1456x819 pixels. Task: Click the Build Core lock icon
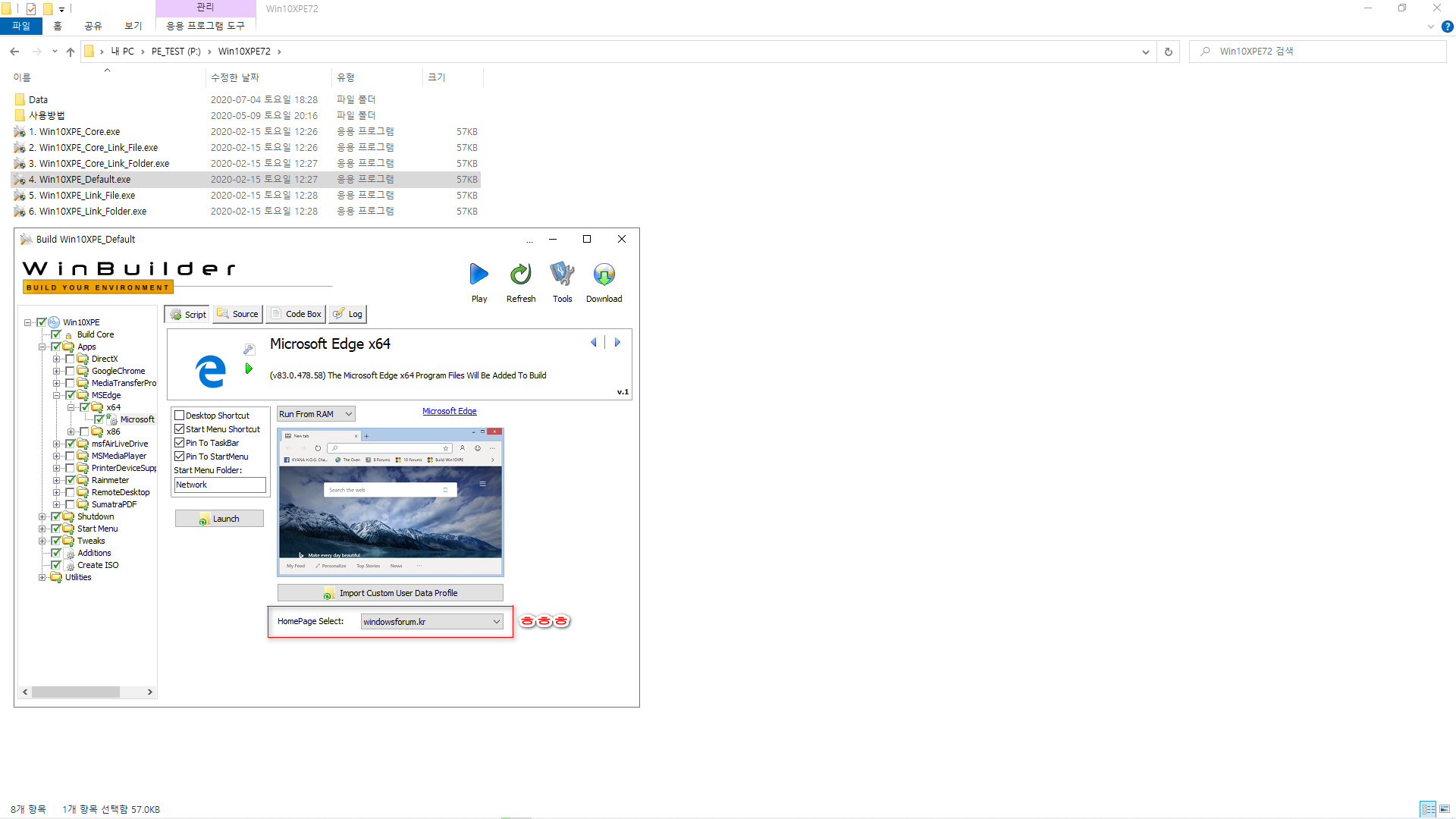click(69, 334)
